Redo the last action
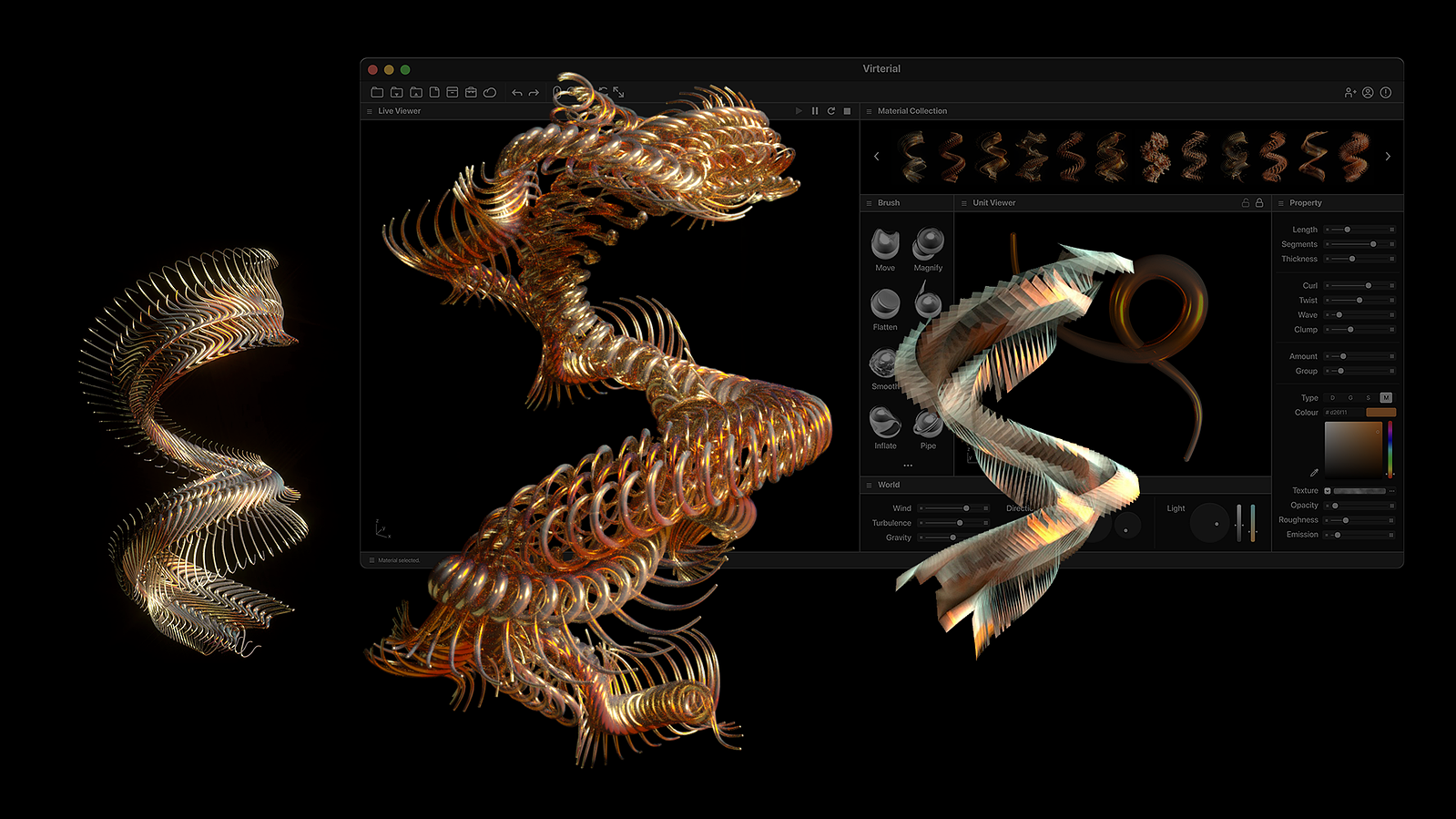 point(534,93)
